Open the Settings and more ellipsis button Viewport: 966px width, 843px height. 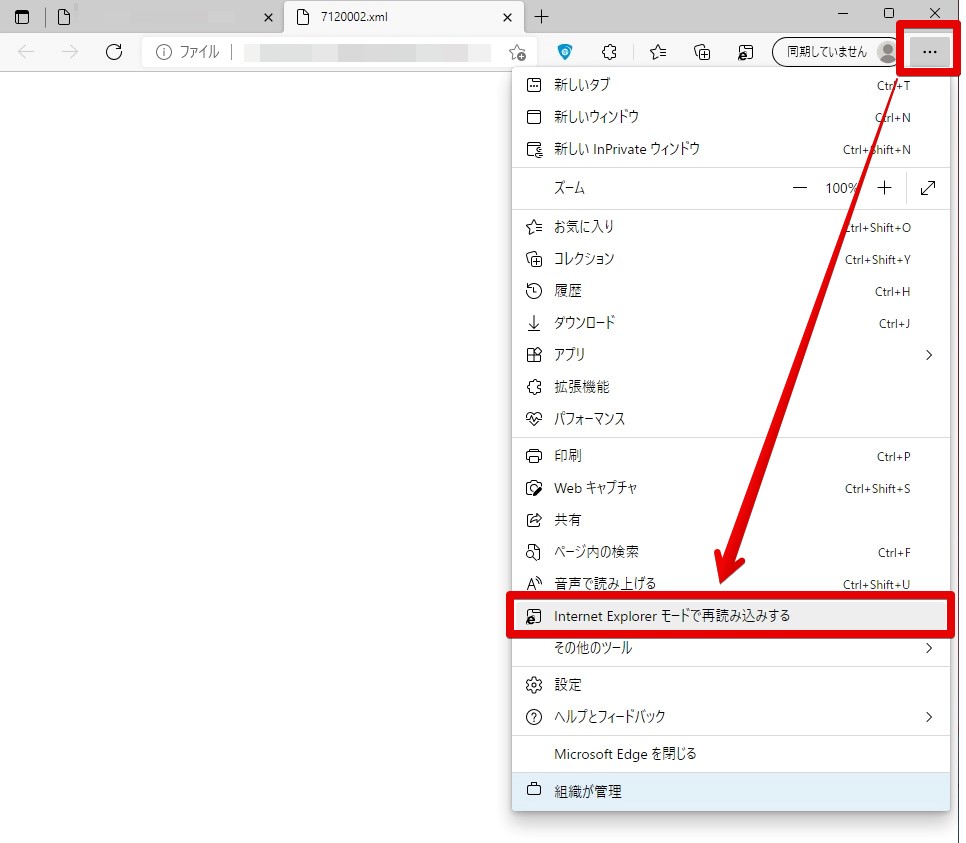pos(929,52)
